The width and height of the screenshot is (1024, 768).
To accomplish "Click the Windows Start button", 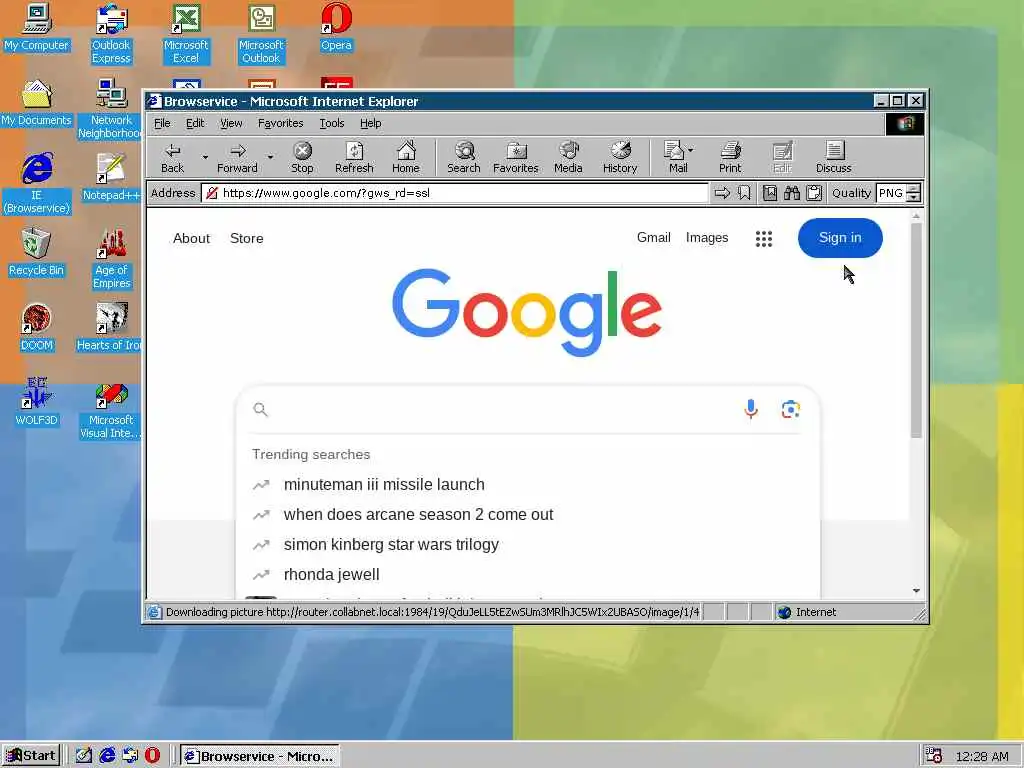I will (x=31, y=756).
